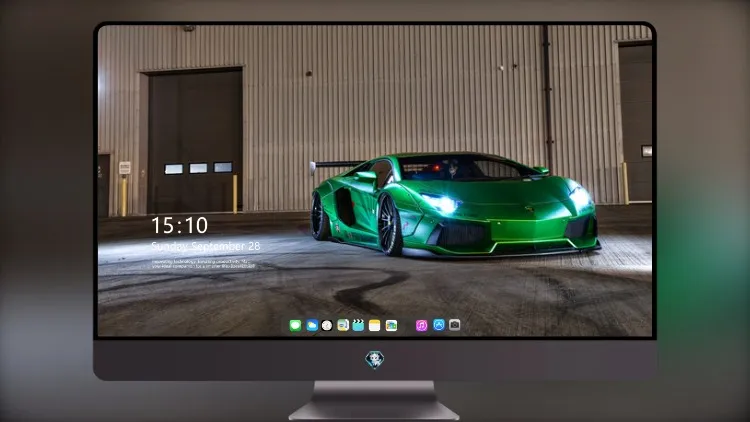750x422 pixels.
Task: Click the Sunday September 28 date
Action: (206, 246)
